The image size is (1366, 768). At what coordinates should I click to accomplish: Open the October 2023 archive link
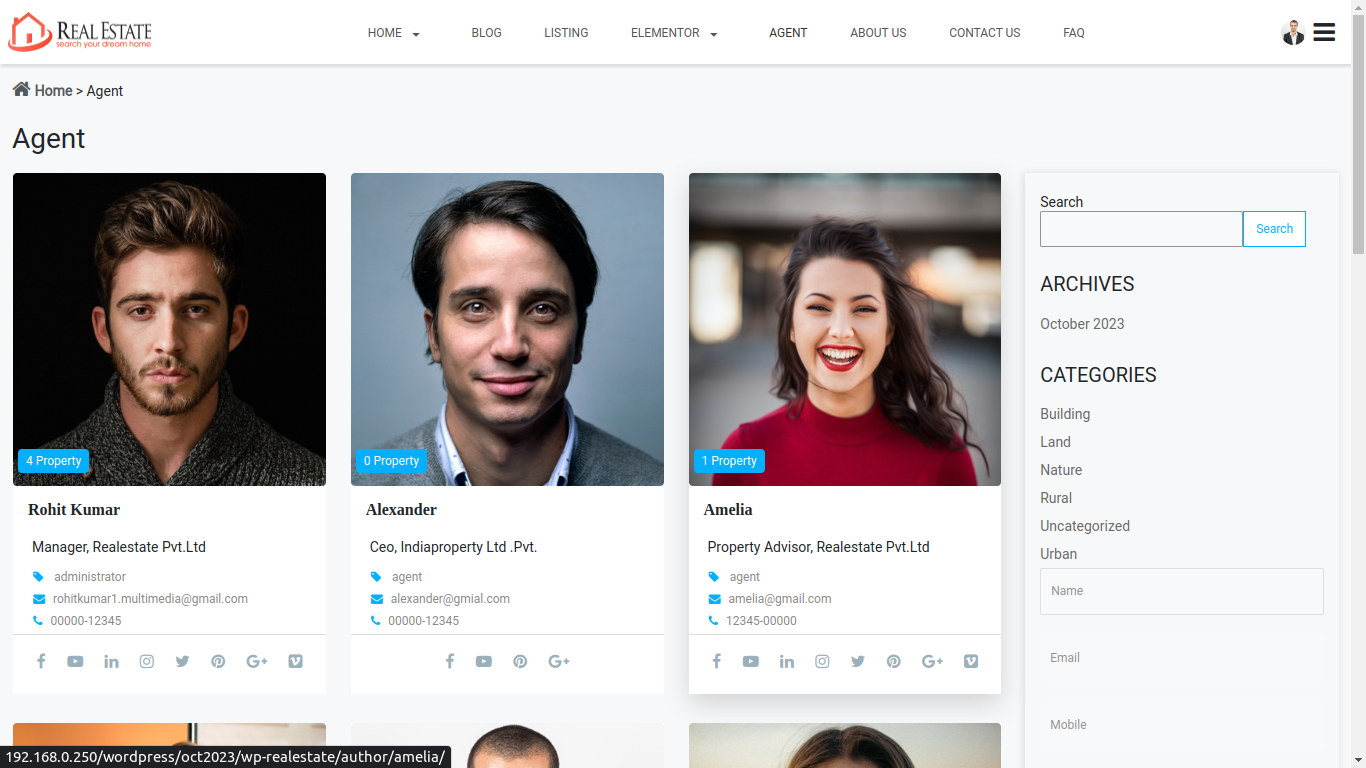(1082, 324)
